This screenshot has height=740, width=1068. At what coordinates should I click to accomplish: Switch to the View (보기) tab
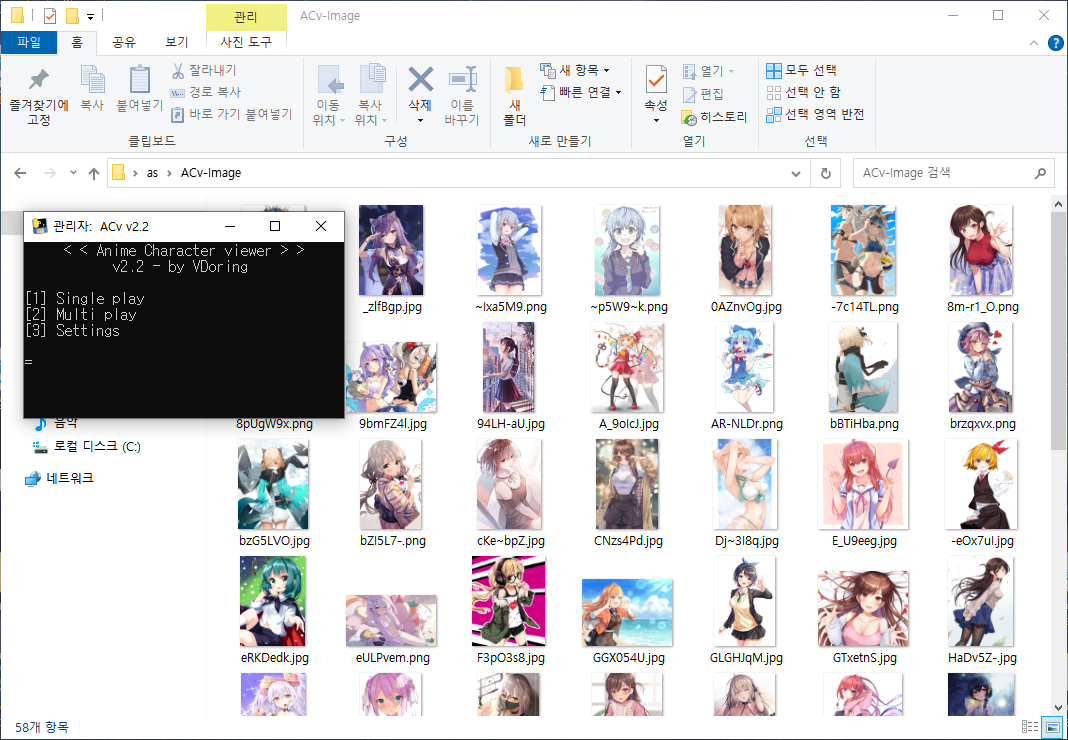tap(176, 42)
